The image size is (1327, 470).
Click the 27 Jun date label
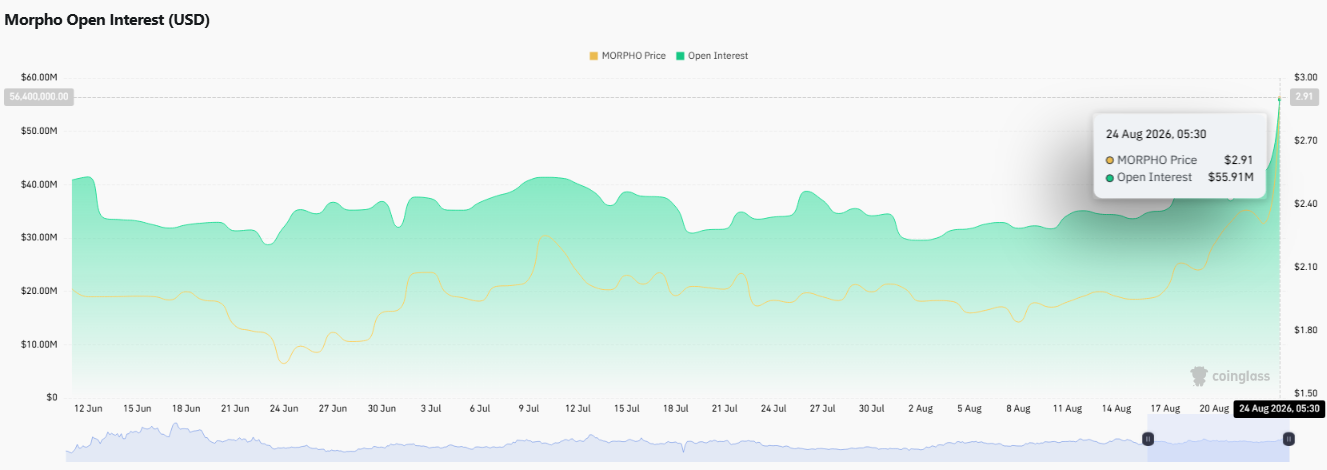click(x=333, y=408)
